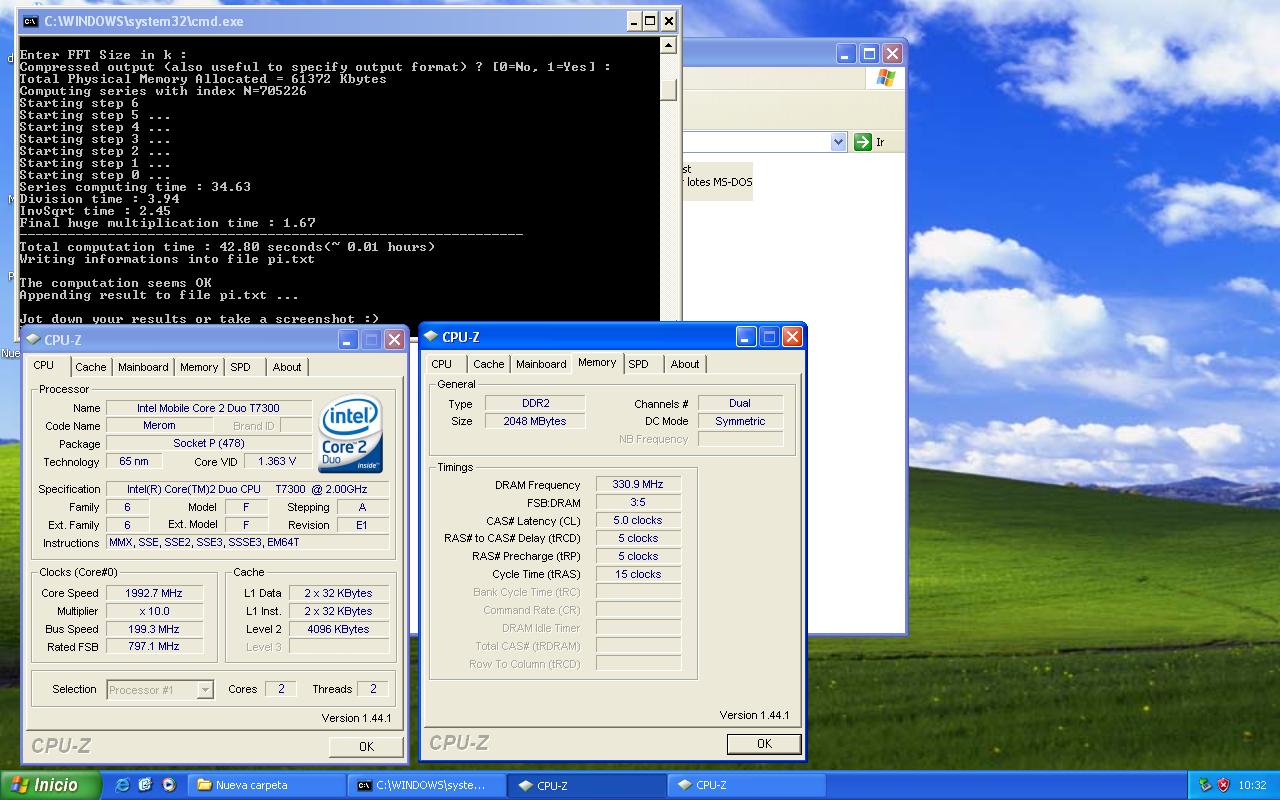
Task: Click the system clock showing 10:32
Action: [1252, 785]
